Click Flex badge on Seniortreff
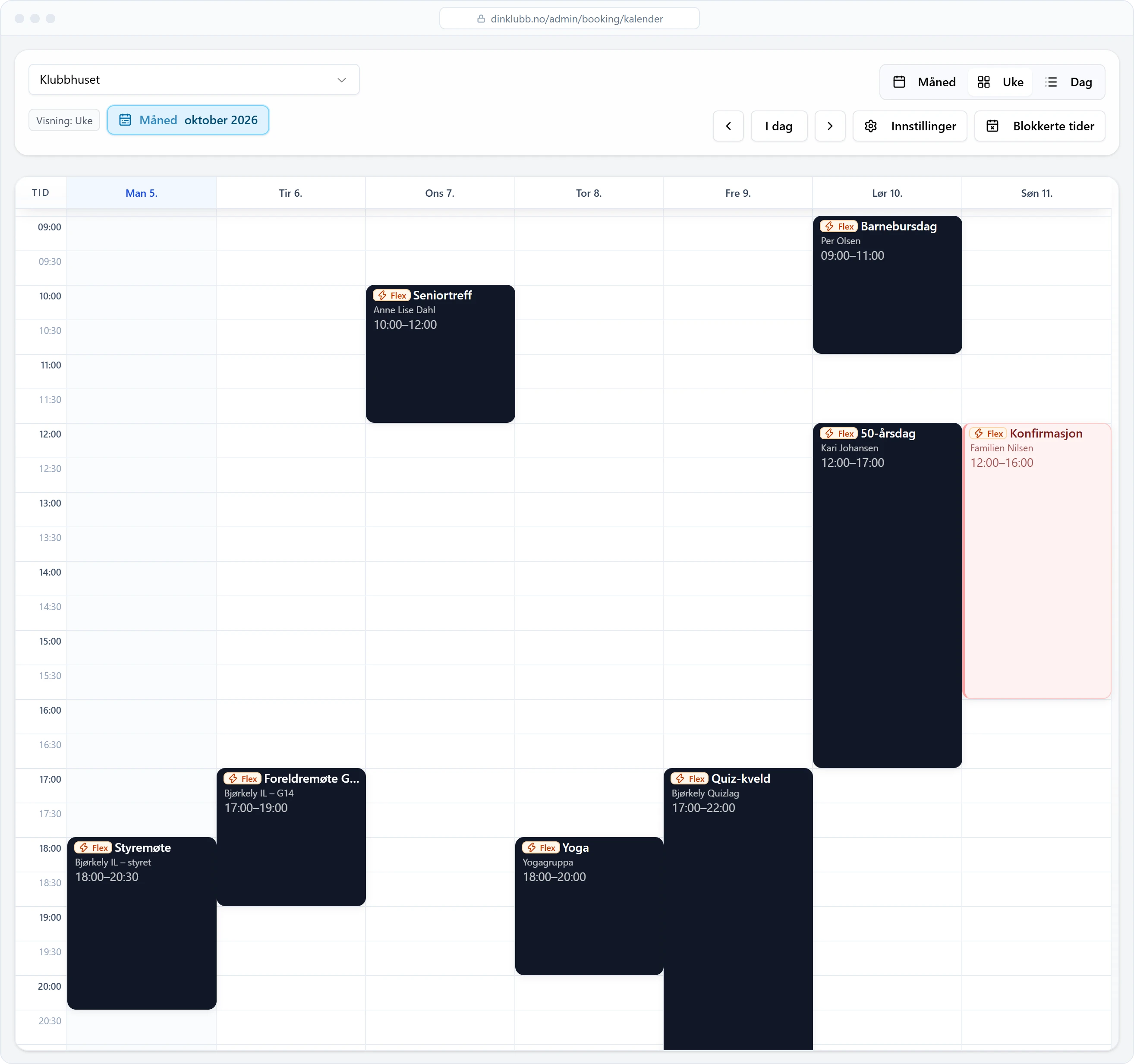 (391, 296)
